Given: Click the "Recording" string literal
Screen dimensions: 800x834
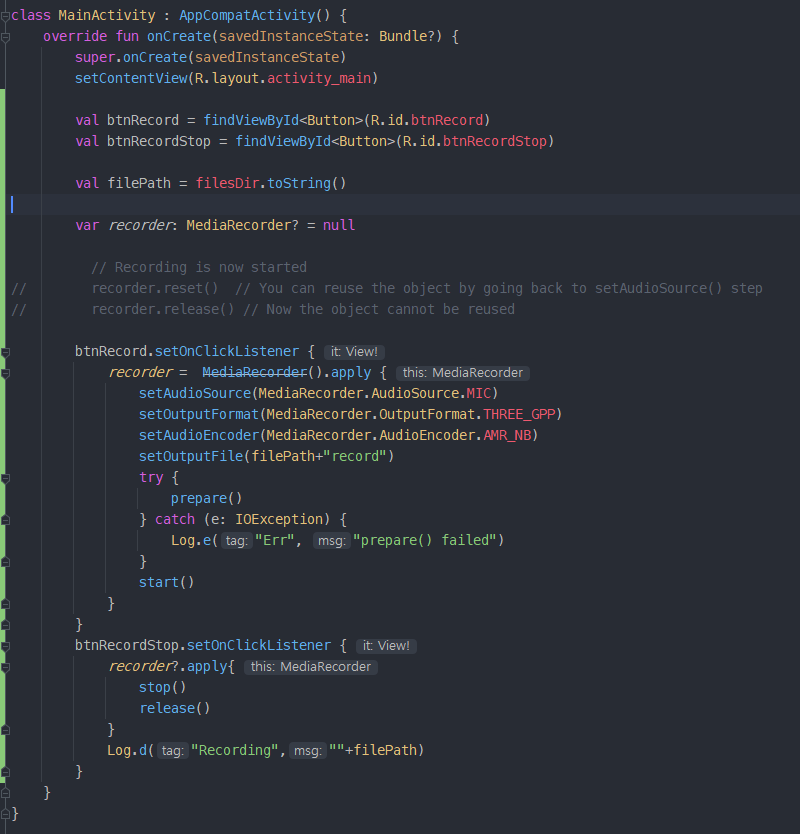Looking at the screenshot, I should click(235, 750).
